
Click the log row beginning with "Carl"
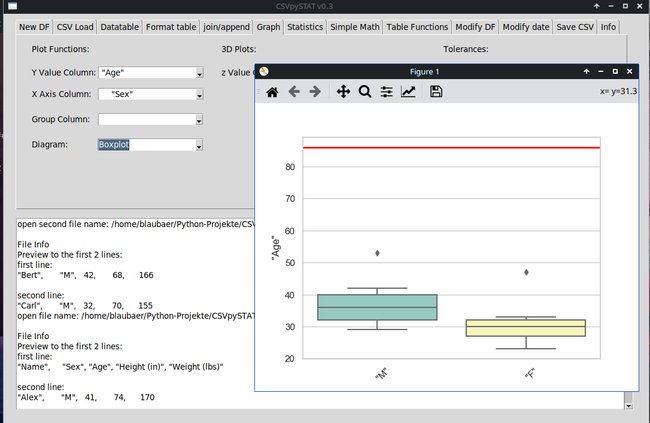coord(85,306)
